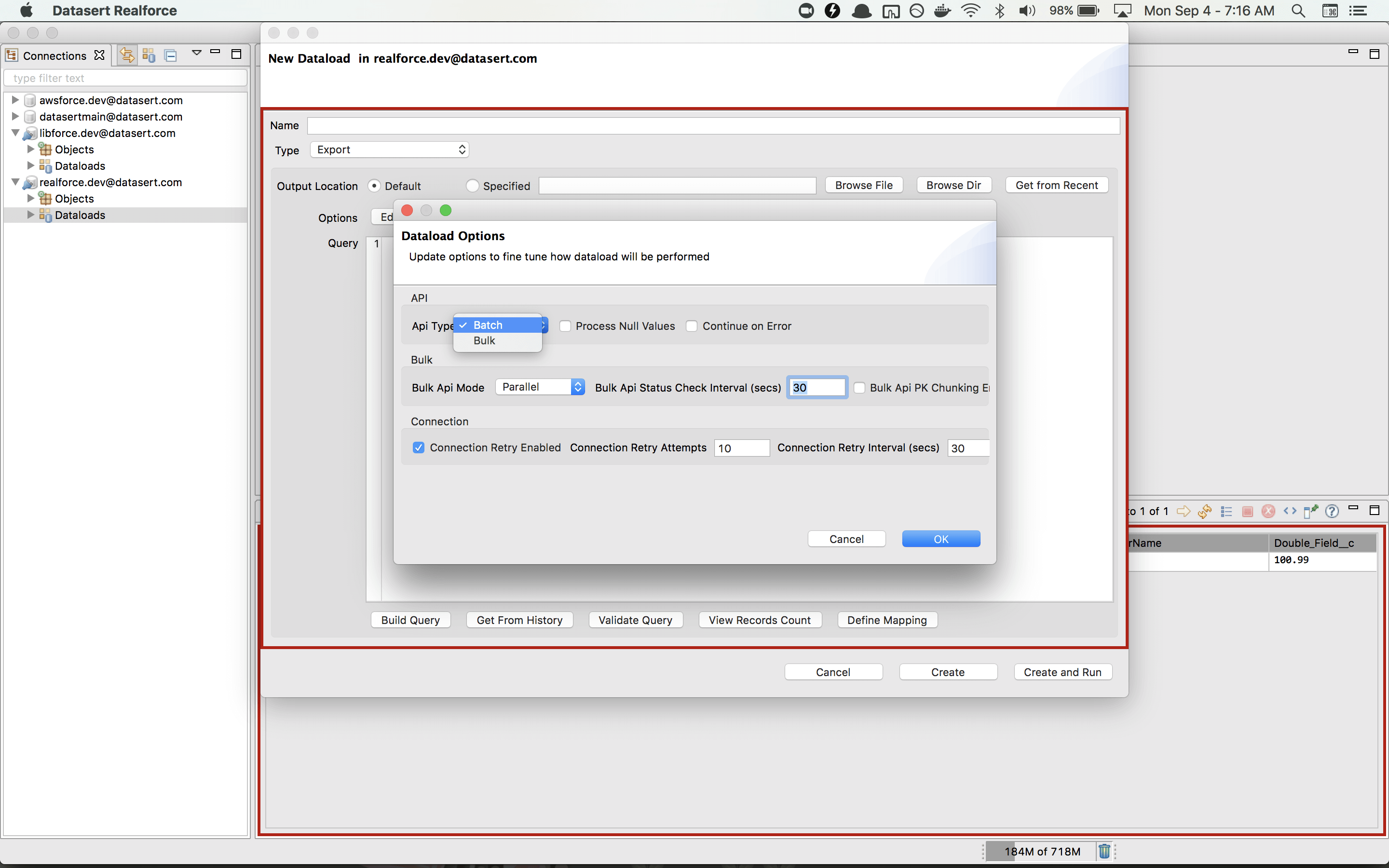Select the Specified output location radio button
The width and height of the screenshot is (1389, 868).
click(x=472, y=186)
